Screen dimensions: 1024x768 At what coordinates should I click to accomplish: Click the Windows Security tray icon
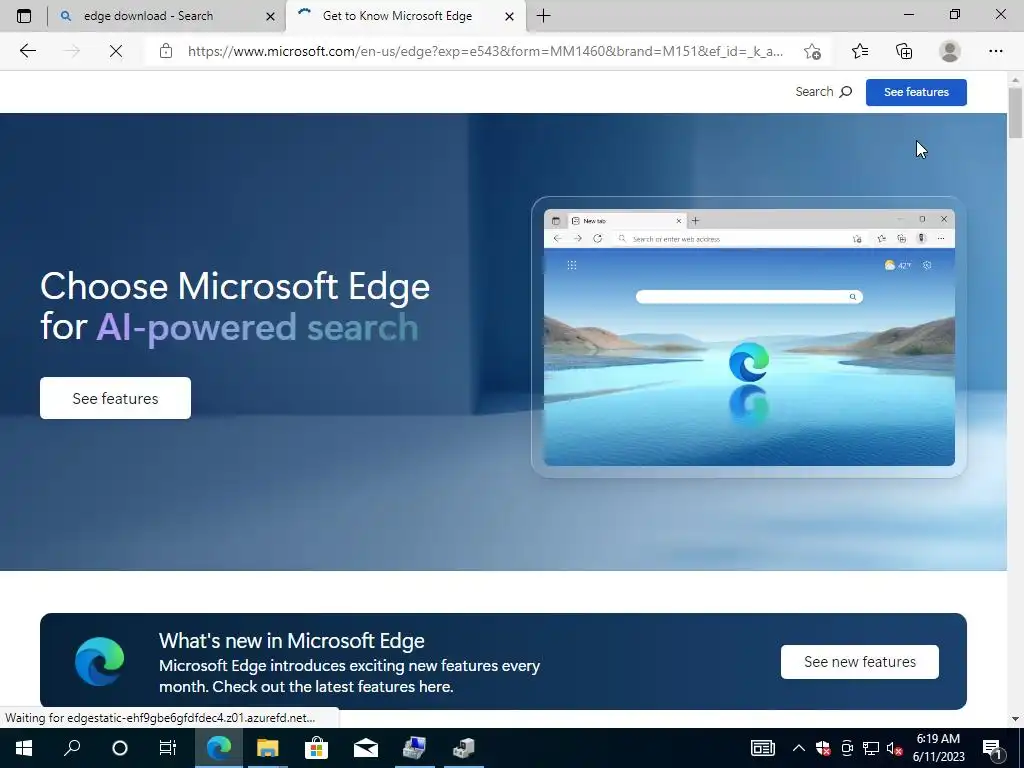pyautogui.click(x=823, y=748)
